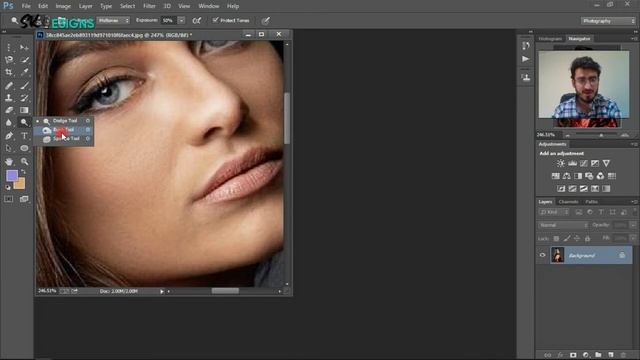Screen dimensions: 640x360
Task: Toggle Quick Mask mode
Action: click(x=9, y=199)
